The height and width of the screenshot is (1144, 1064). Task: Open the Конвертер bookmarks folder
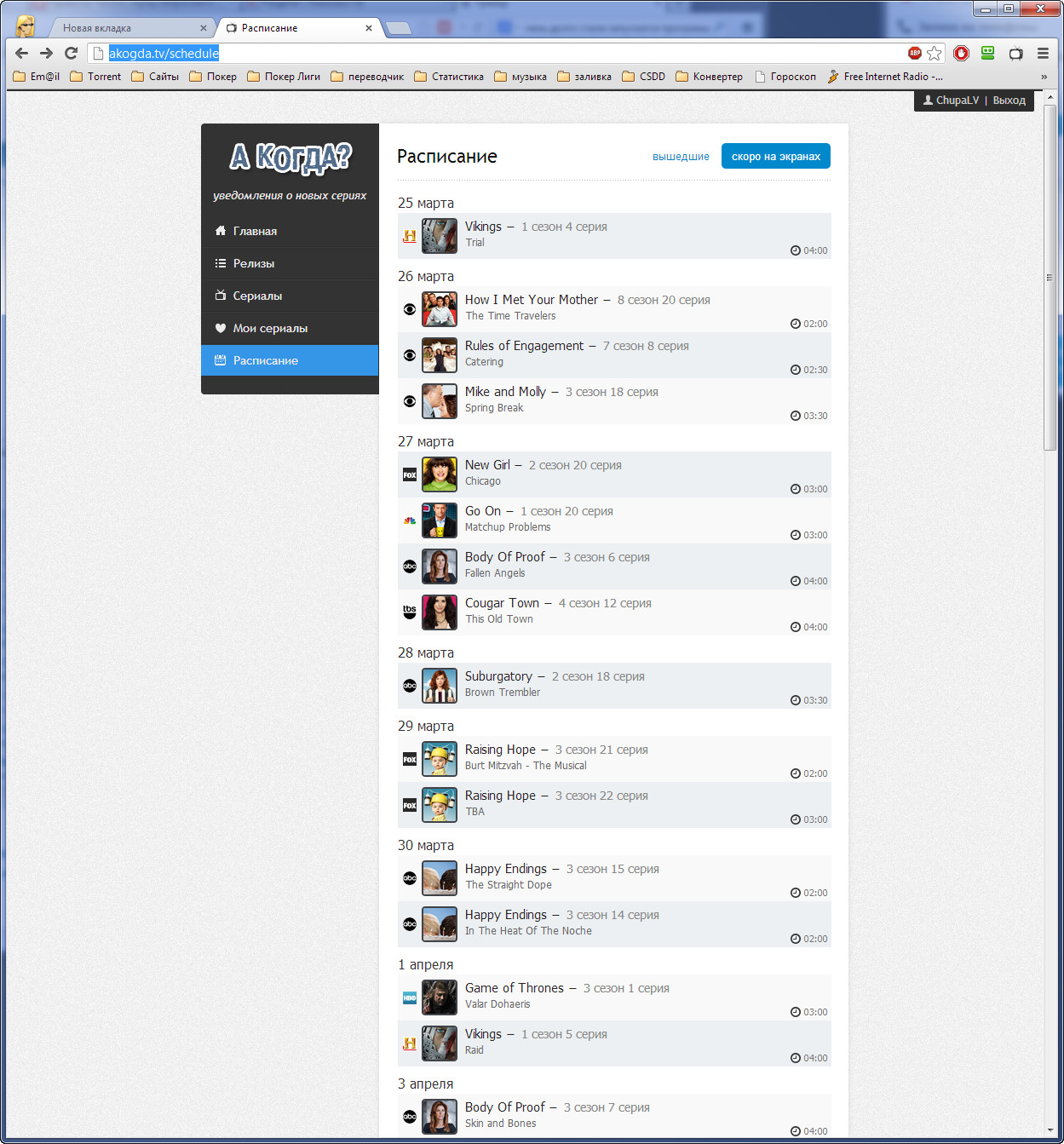(x=710, y=77)
